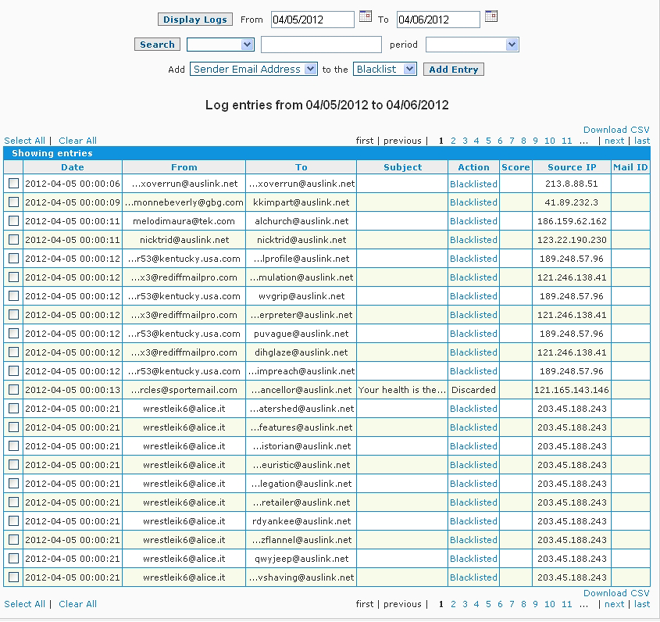Open the period dropdown
The image size is (660, 622).
pyautogui.click(x=472, y=45)
